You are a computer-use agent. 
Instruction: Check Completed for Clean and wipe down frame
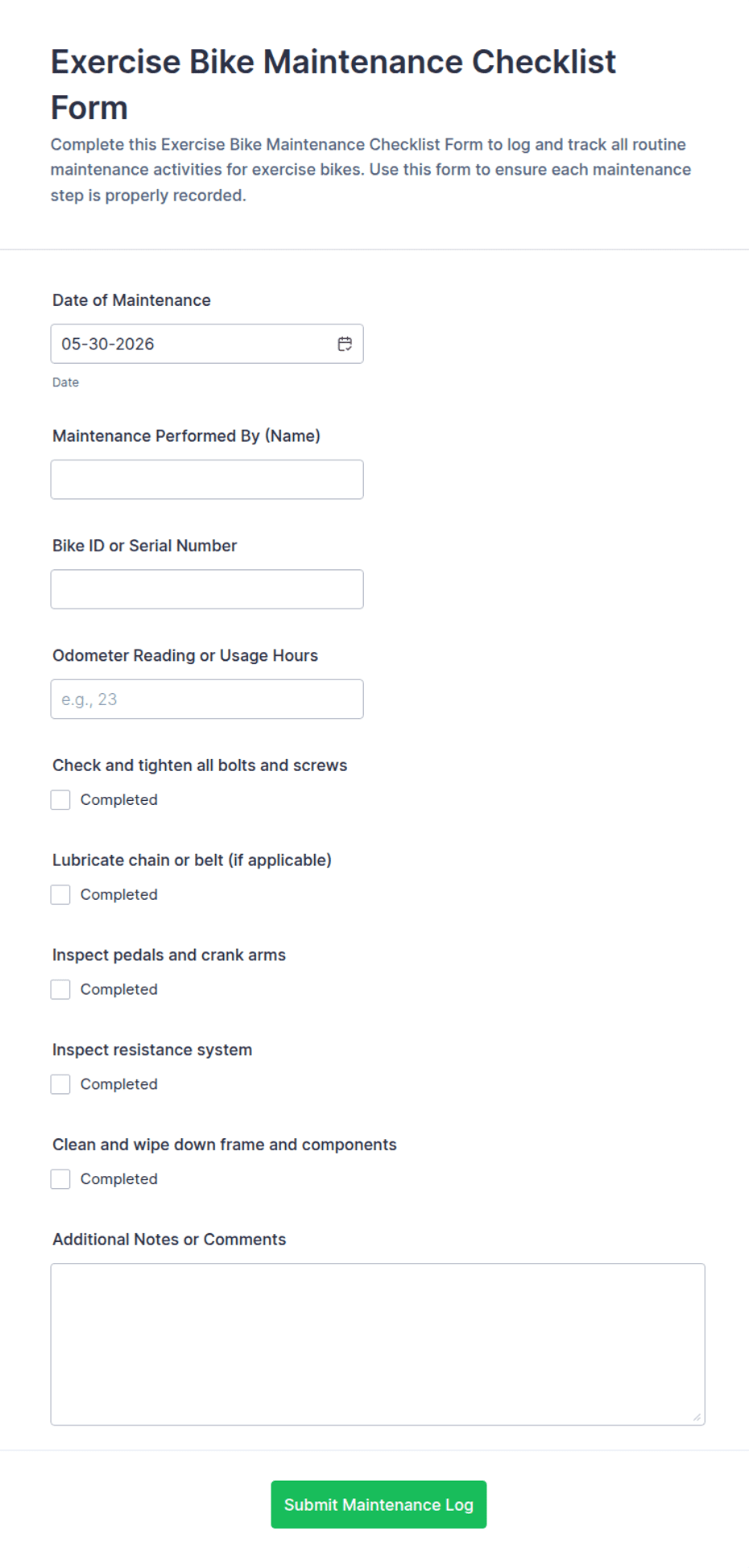60,1179
